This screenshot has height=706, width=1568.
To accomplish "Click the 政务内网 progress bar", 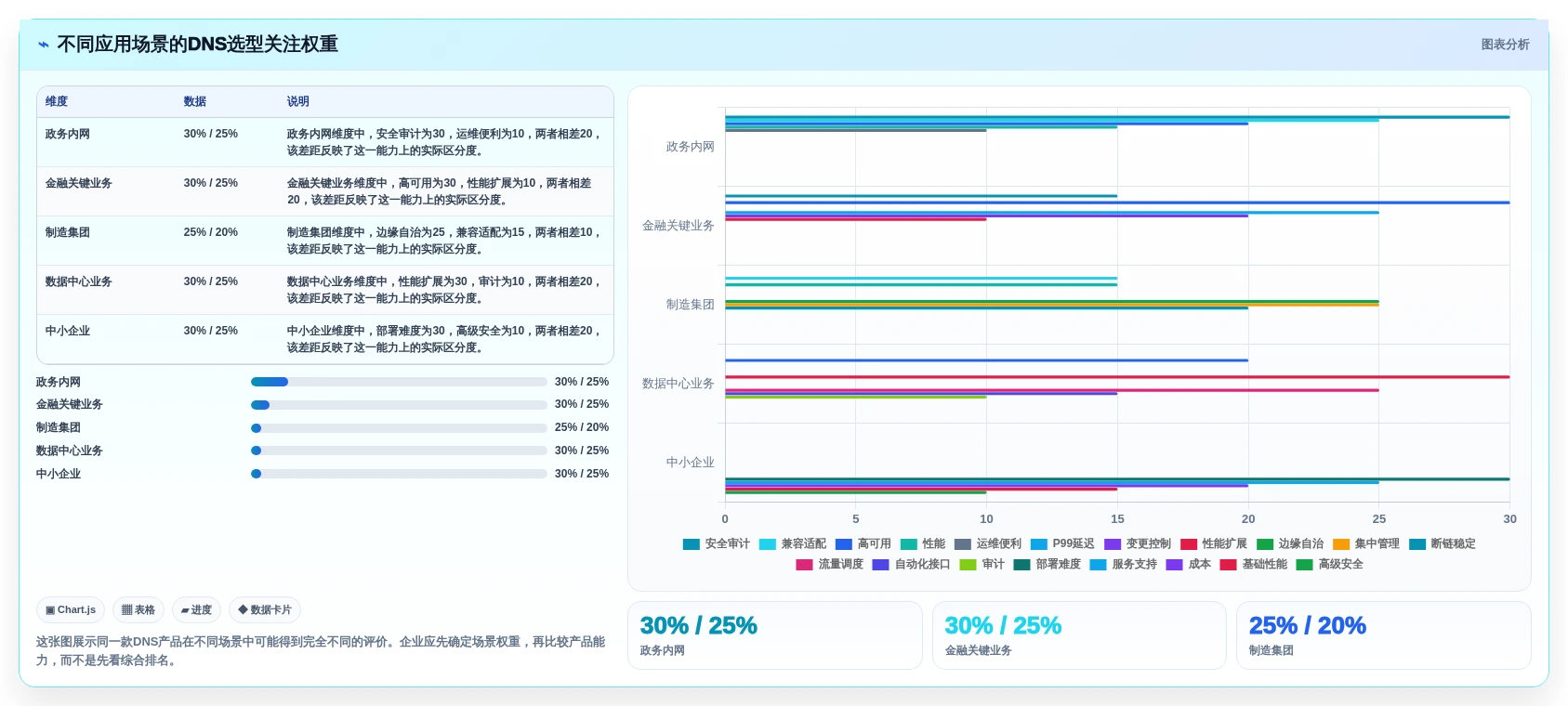I will click(399, 382).
